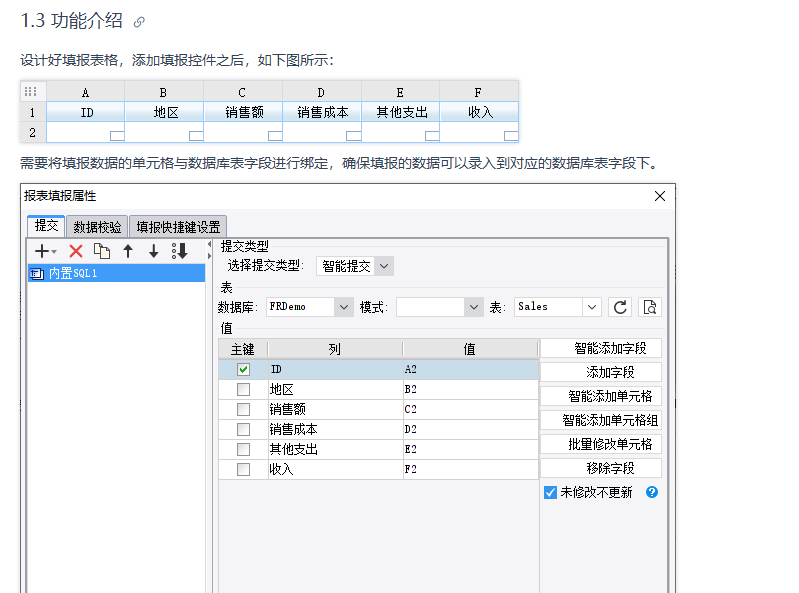Move item down with down arrow icon
The width and height of the screenshot is (799, 593).
coord(153,251)
